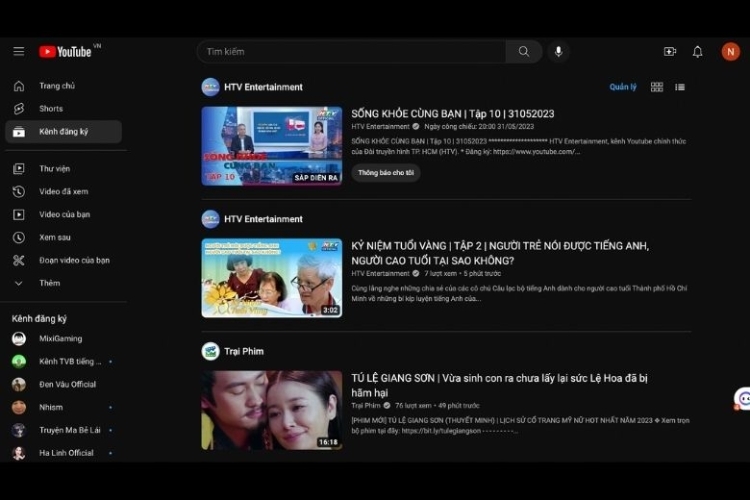The width and height of the screenshot is (750, 500).
Task: Open Video đã xem history
Action: 64,191
